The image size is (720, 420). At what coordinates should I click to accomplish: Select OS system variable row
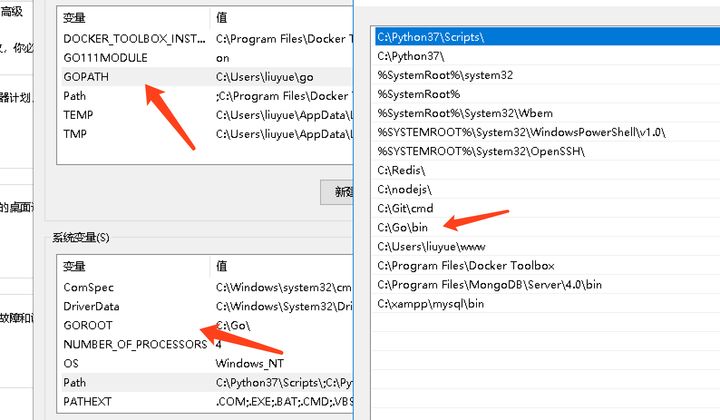[x=205, y=364]
